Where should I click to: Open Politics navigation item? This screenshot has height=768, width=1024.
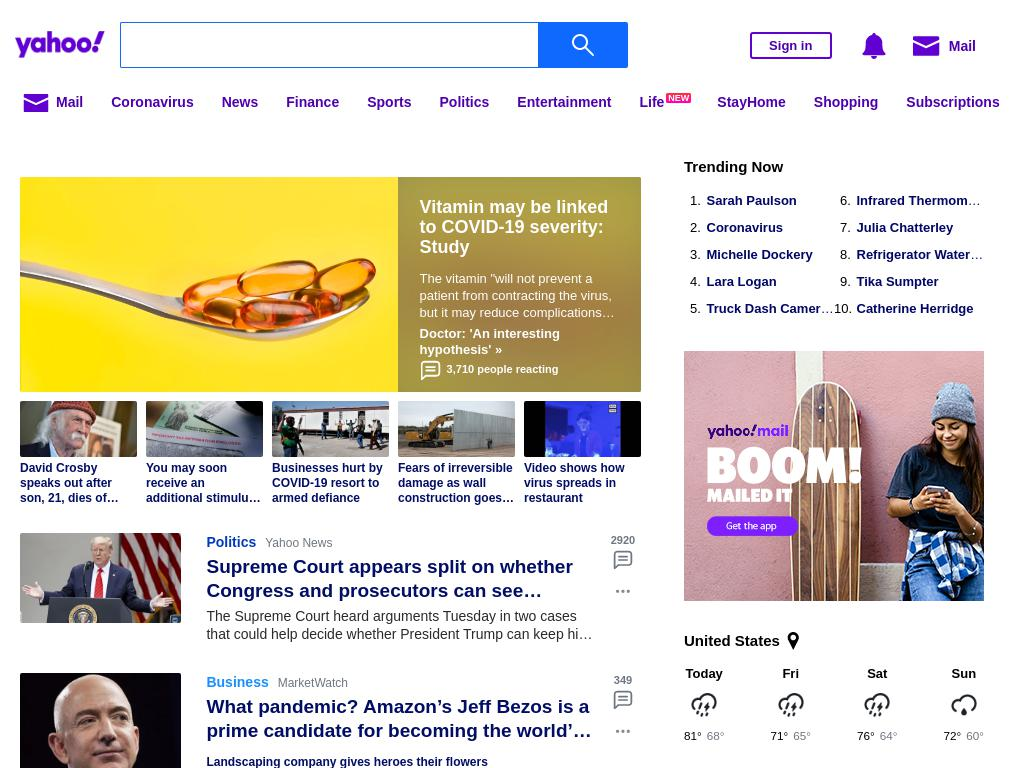pos(464,103)
